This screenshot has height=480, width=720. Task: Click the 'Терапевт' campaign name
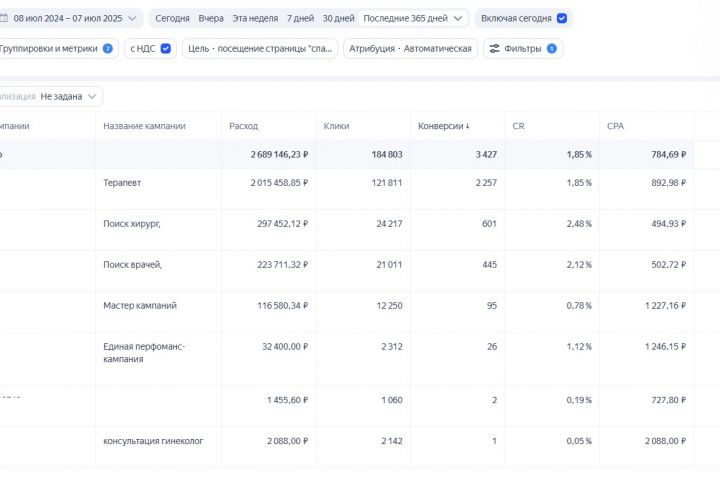click(122, 183)
